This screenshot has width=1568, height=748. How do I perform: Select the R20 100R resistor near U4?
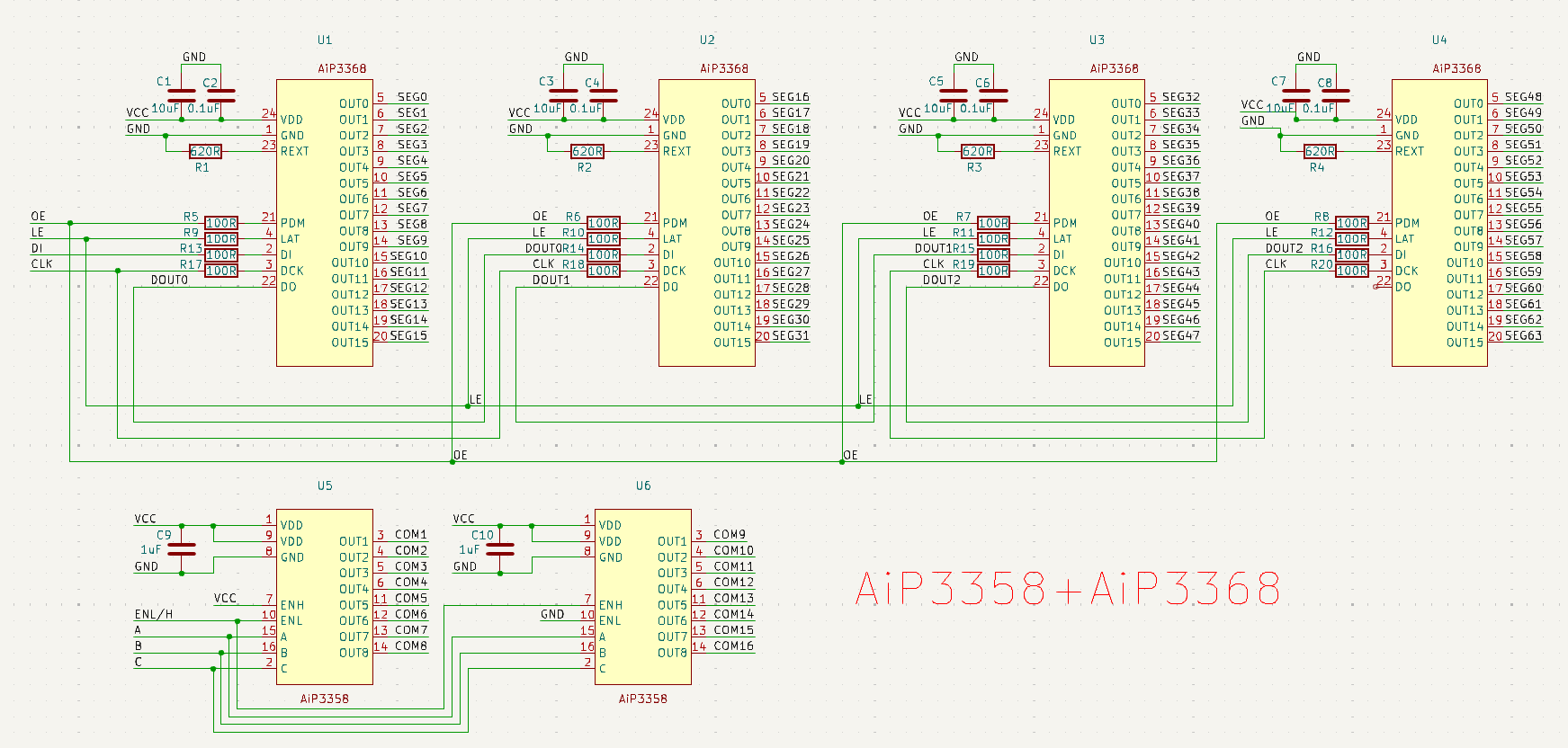click(1351, 271)
